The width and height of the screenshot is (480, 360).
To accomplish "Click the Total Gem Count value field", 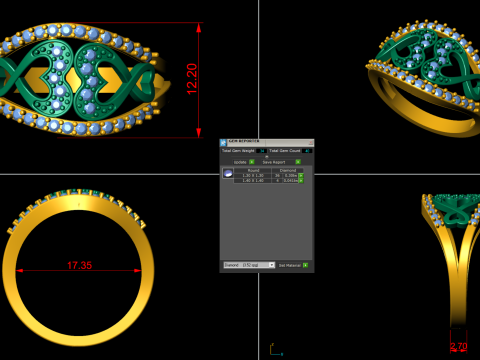I will (307, 151).
